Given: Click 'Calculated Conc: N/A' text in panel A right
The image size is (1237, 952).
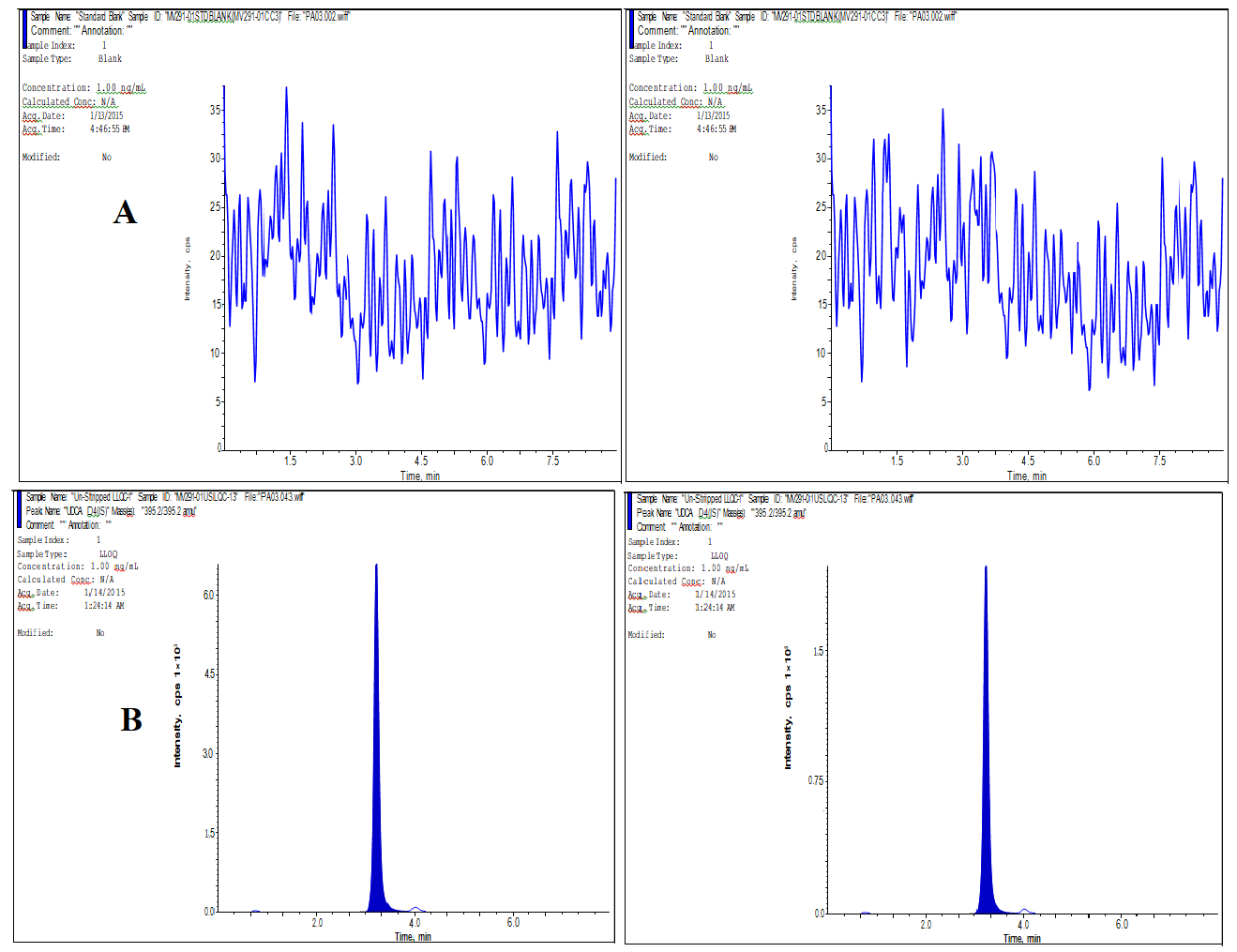Looking at the screenshot, I should pos(675,102).
